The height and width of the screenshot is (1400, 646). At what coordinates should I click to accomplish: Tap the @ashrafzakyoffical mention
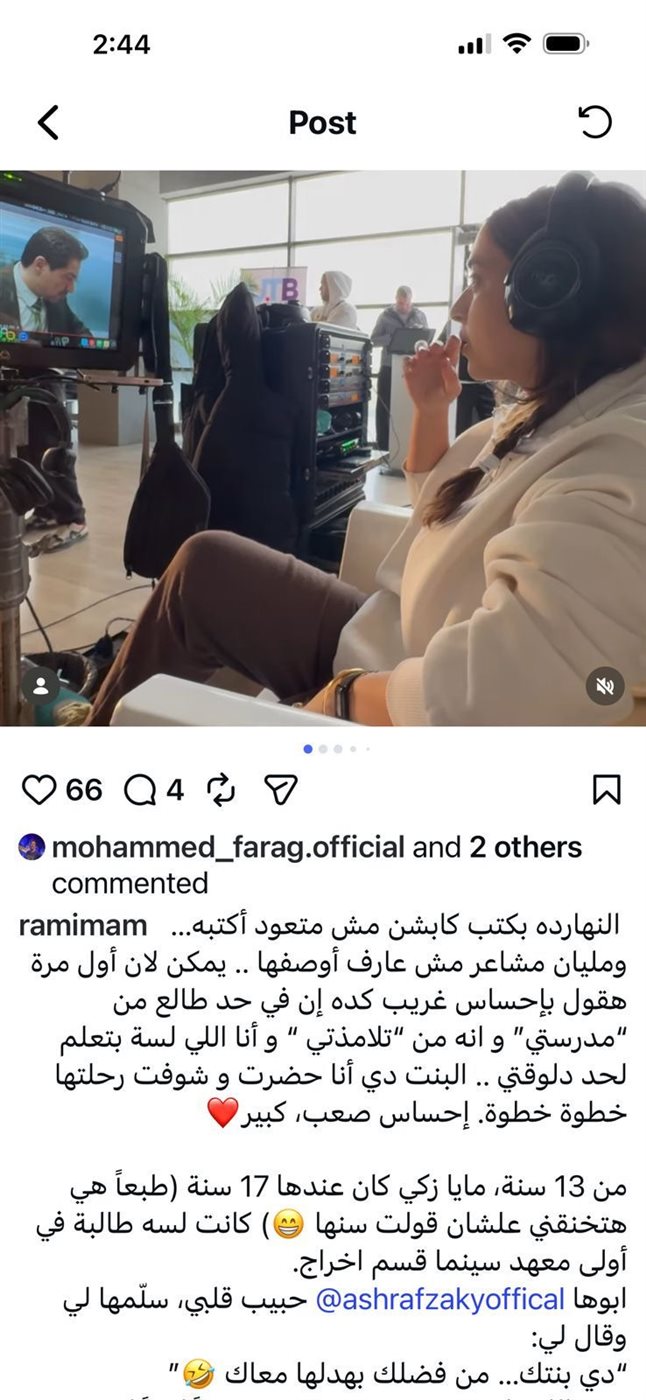pyautogui.click(x=441, y=1299)
